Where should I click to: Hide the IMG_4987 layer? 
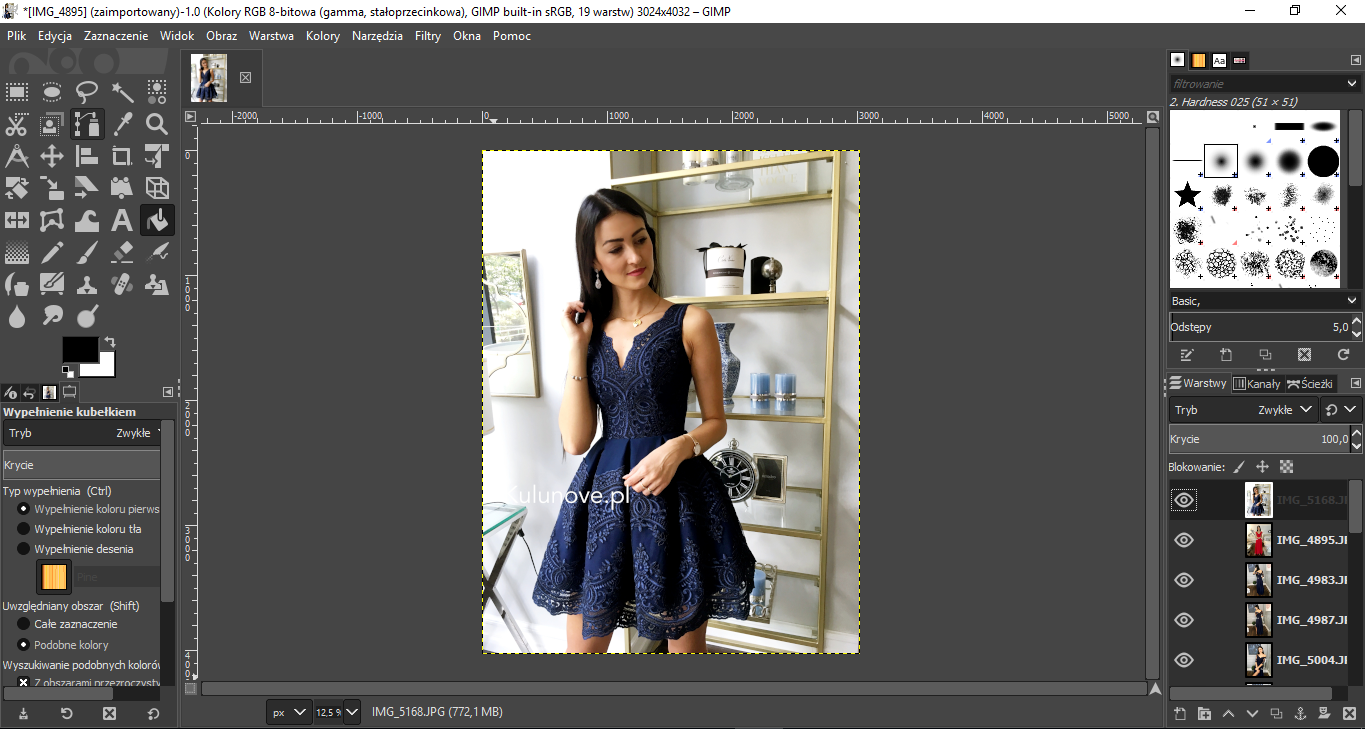1184,620
